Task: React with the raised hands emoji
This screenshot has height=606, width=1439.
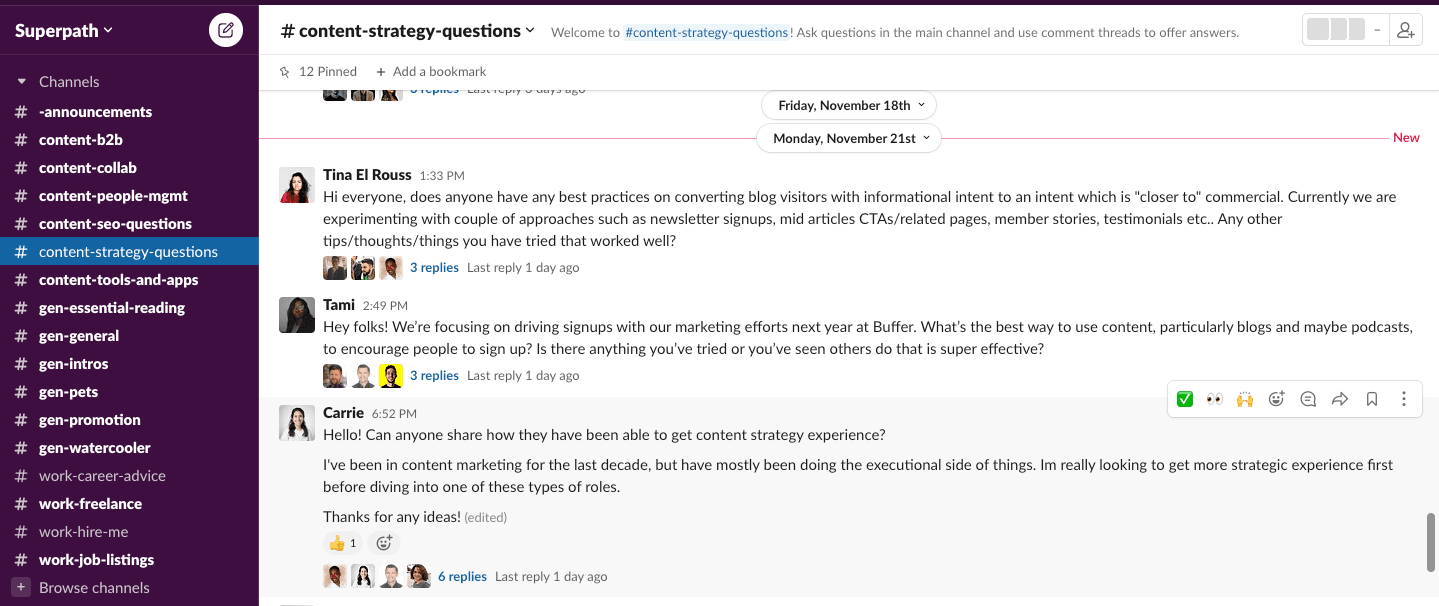Action: click(1245, 399)
